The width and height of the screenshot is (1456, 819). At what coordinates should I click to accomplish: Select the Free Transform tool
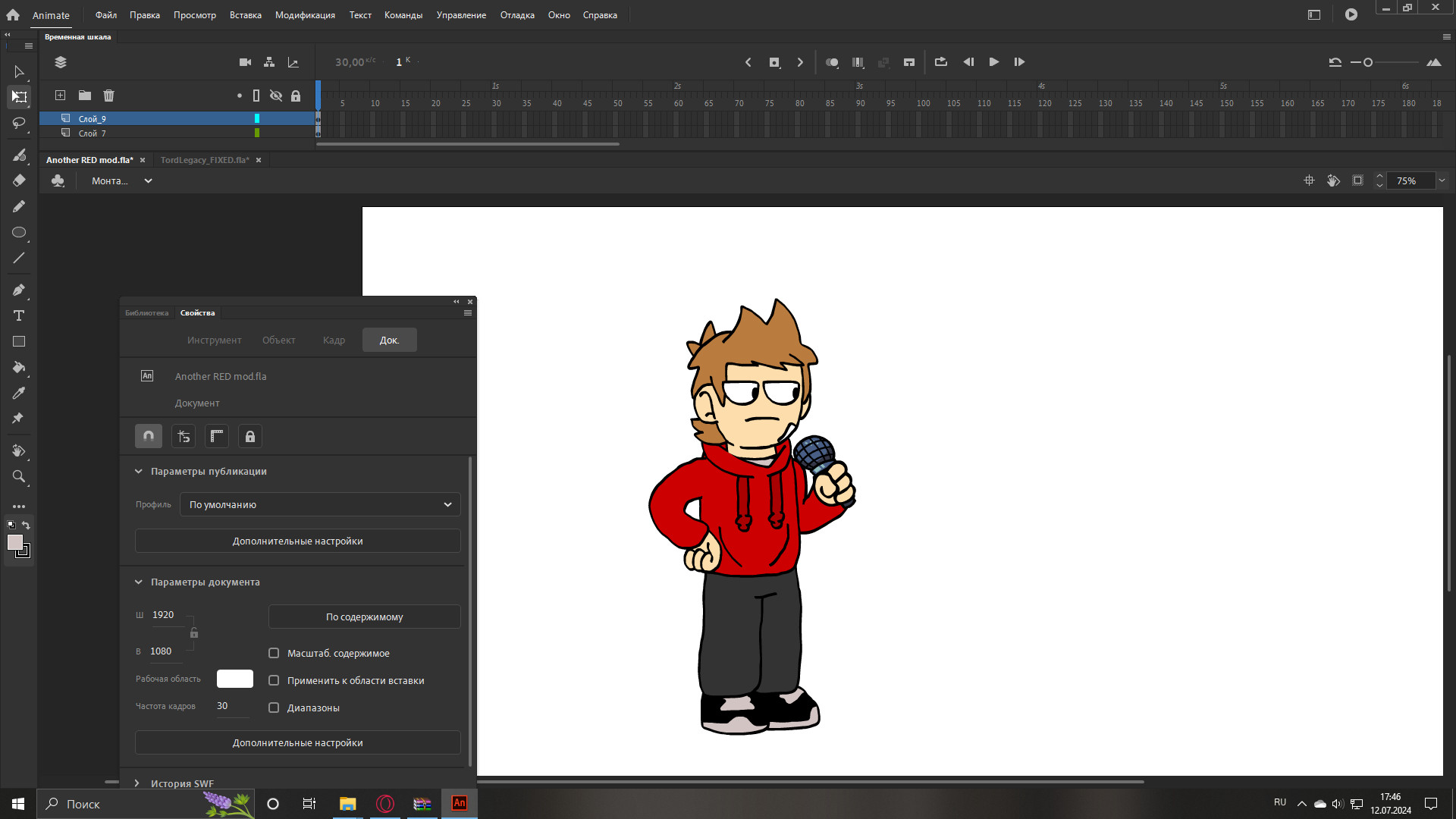[19, 97]
